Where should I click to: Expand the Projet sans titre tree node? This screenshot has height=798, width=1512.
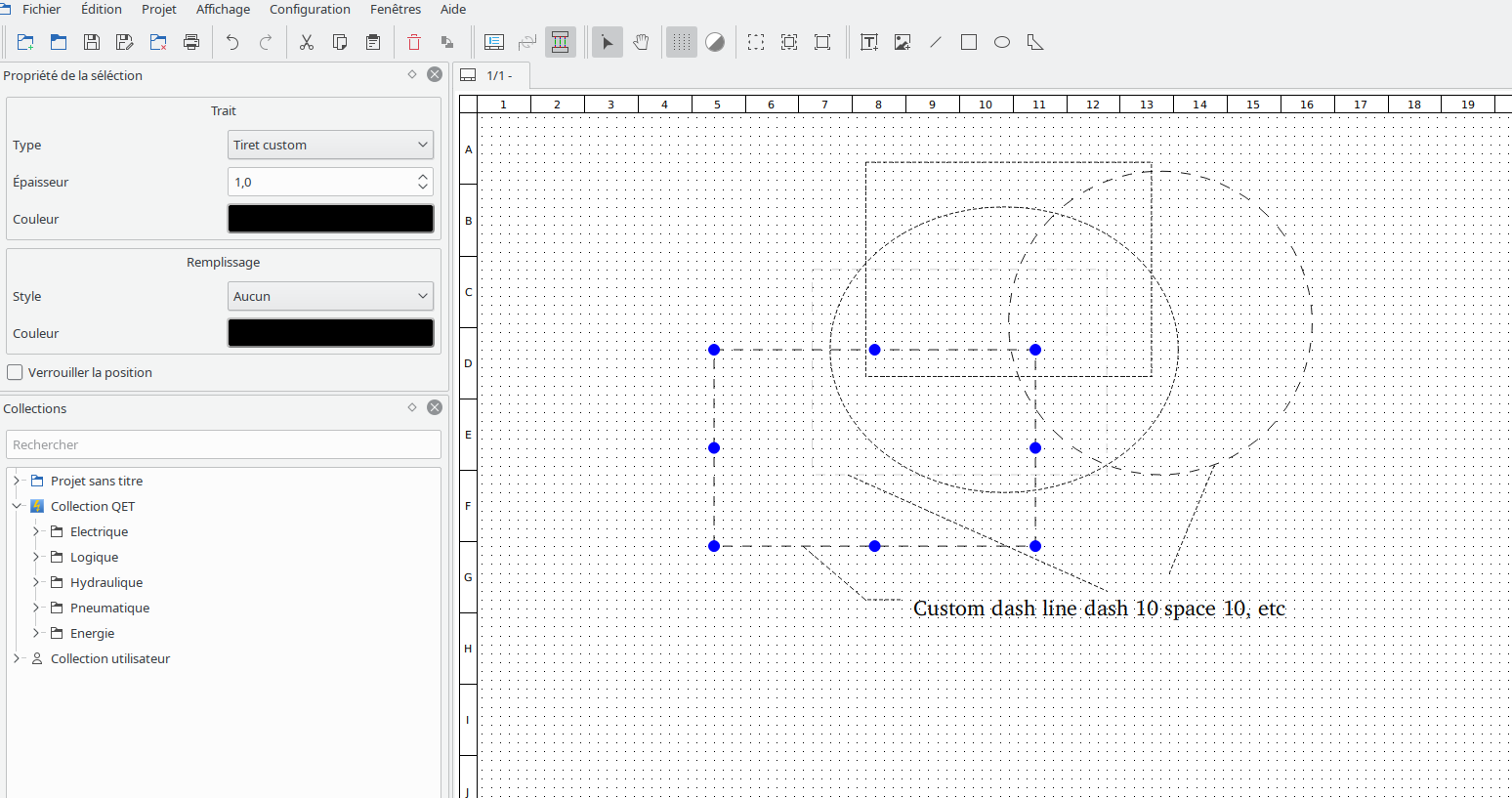pyautogui.click(x=17, y=481)
